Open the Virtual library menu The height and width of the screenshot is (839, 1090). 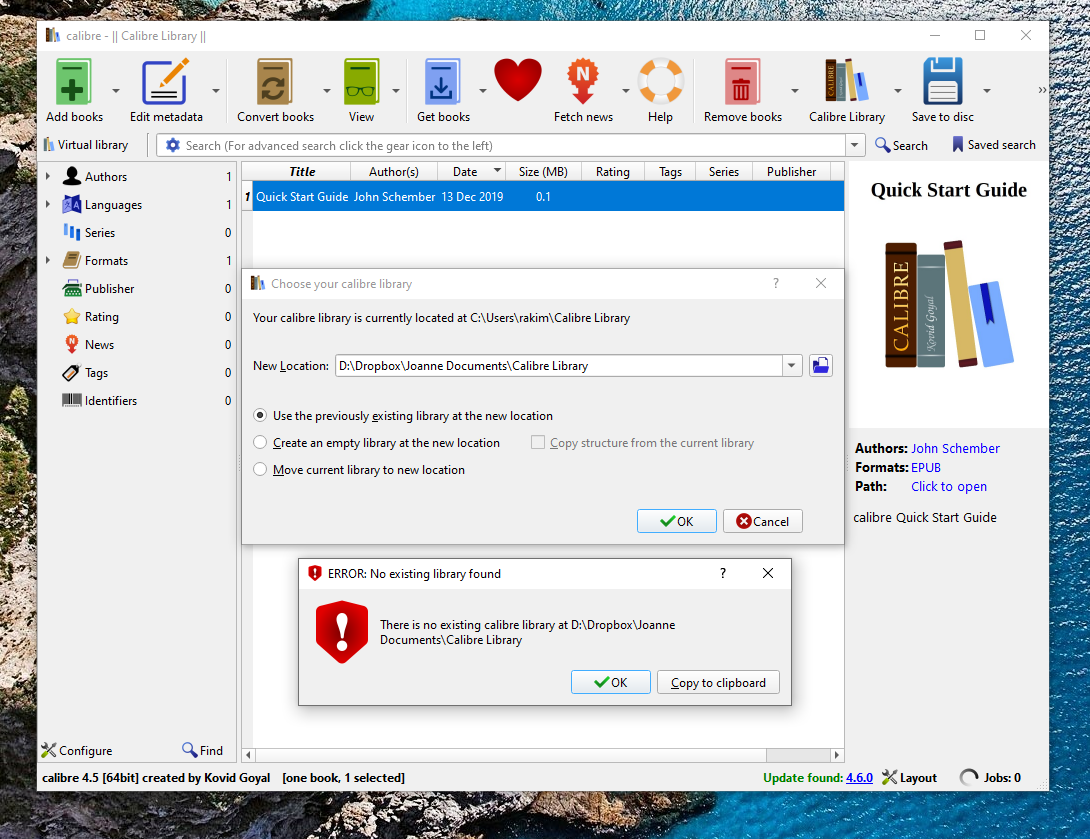[86, 145]
